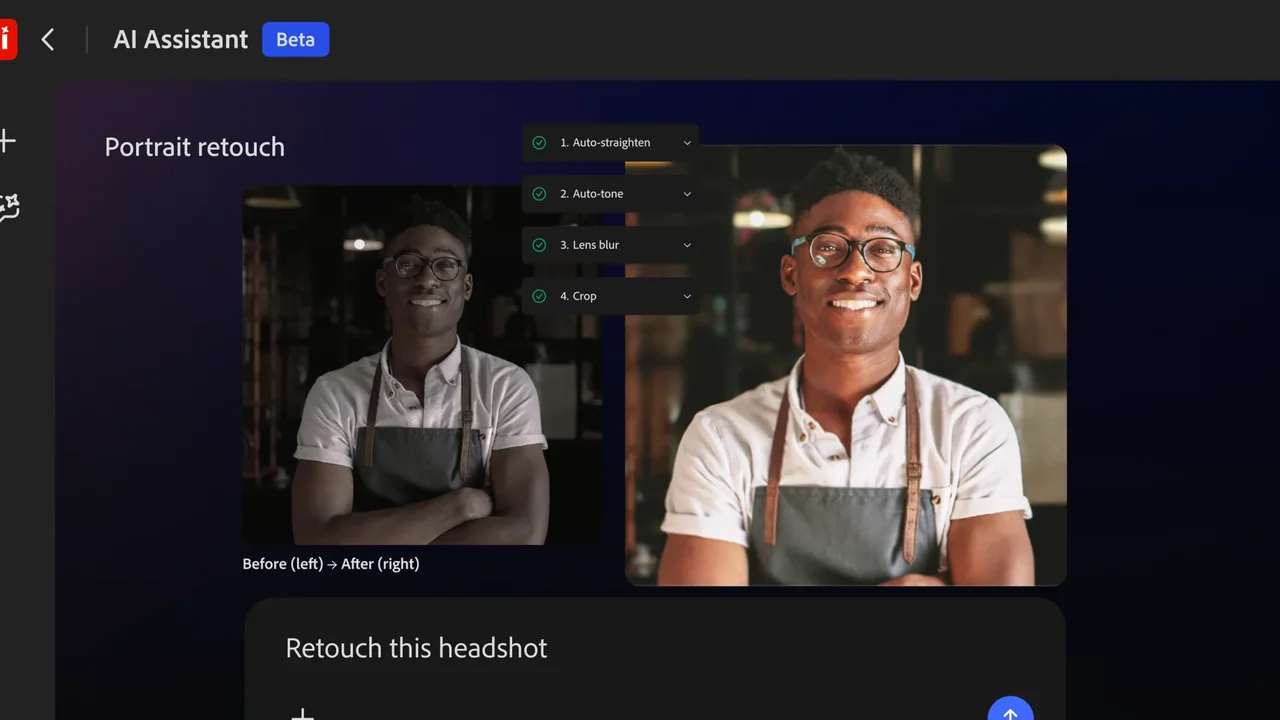1280x720 pixels.
Task: Click the Retouch this headshot prompt text
Action: click(x=416, y=648)
